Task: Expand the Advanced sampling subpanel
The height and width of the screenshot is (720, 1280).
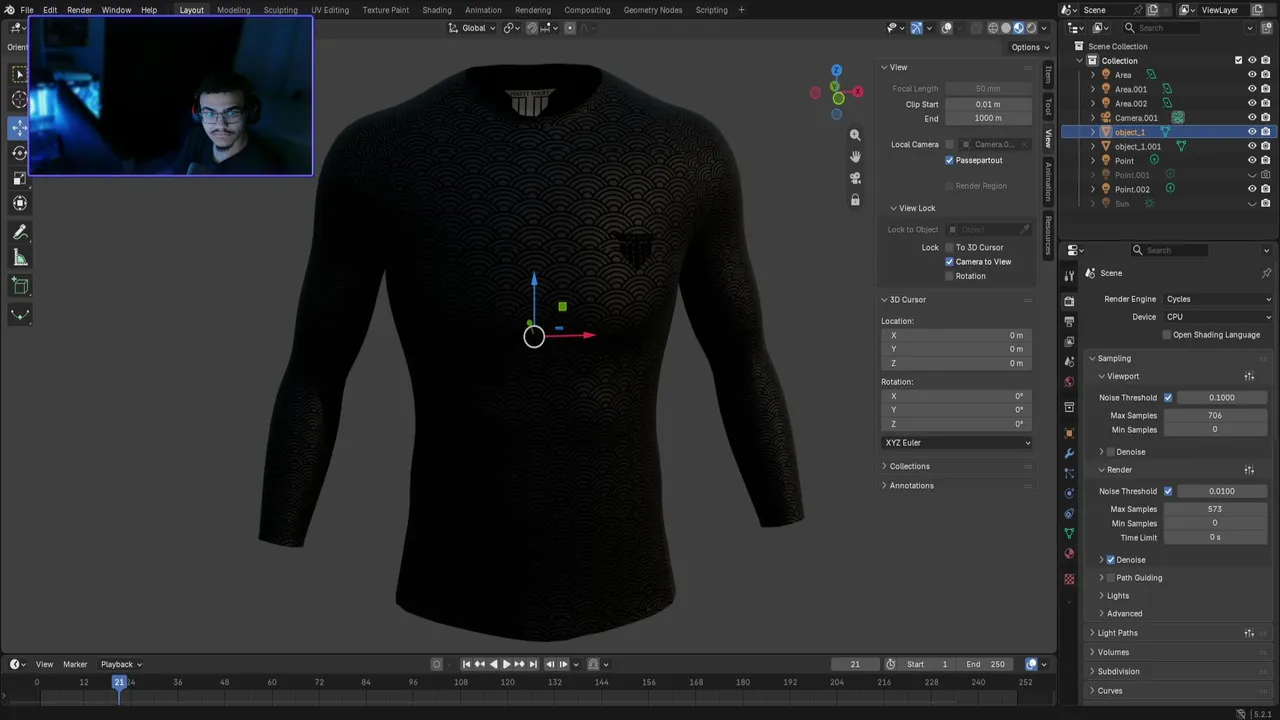Action: (1124, 614)
